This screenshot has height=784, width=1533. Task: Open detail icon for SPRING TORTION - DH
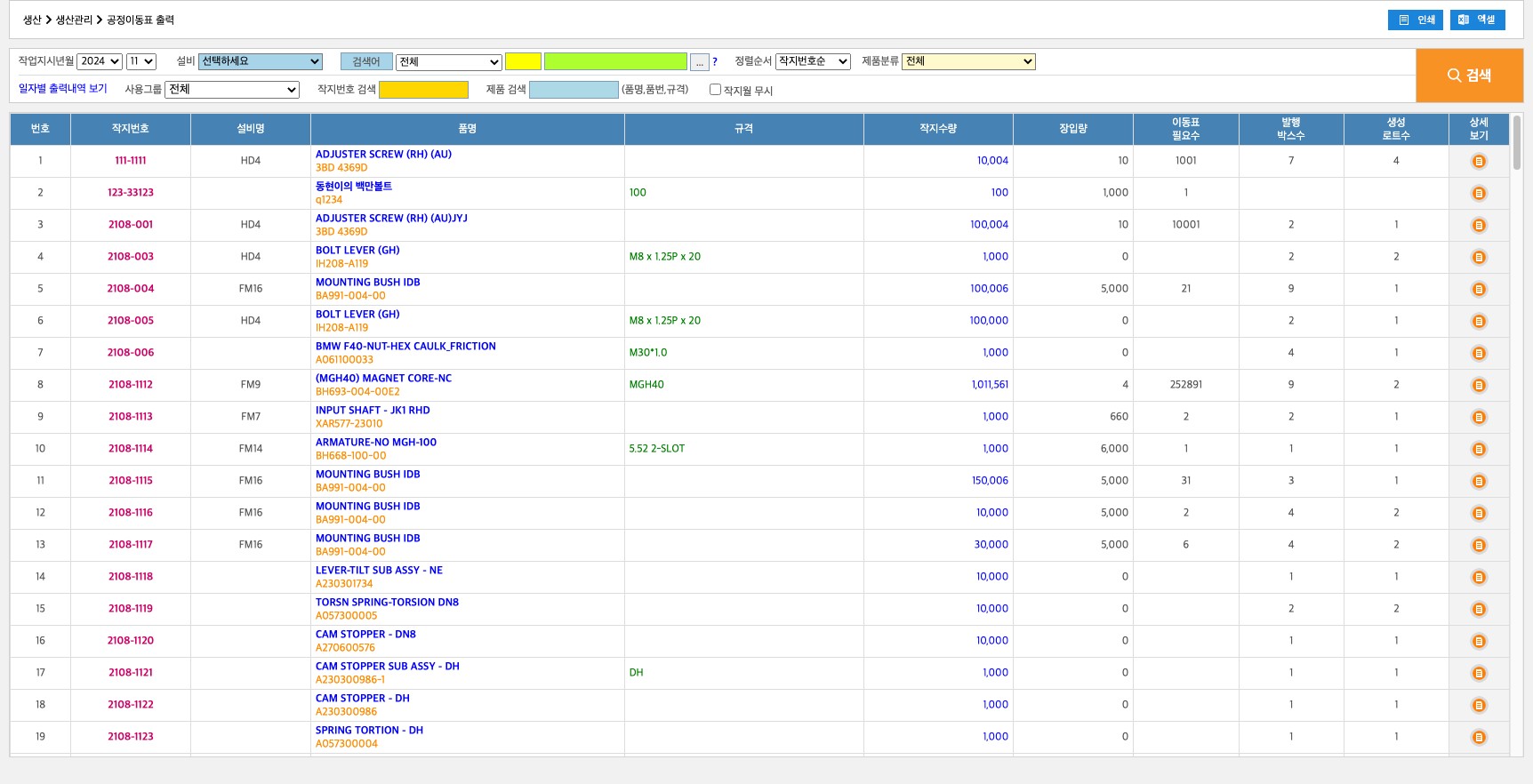(x=1479, y=737)
